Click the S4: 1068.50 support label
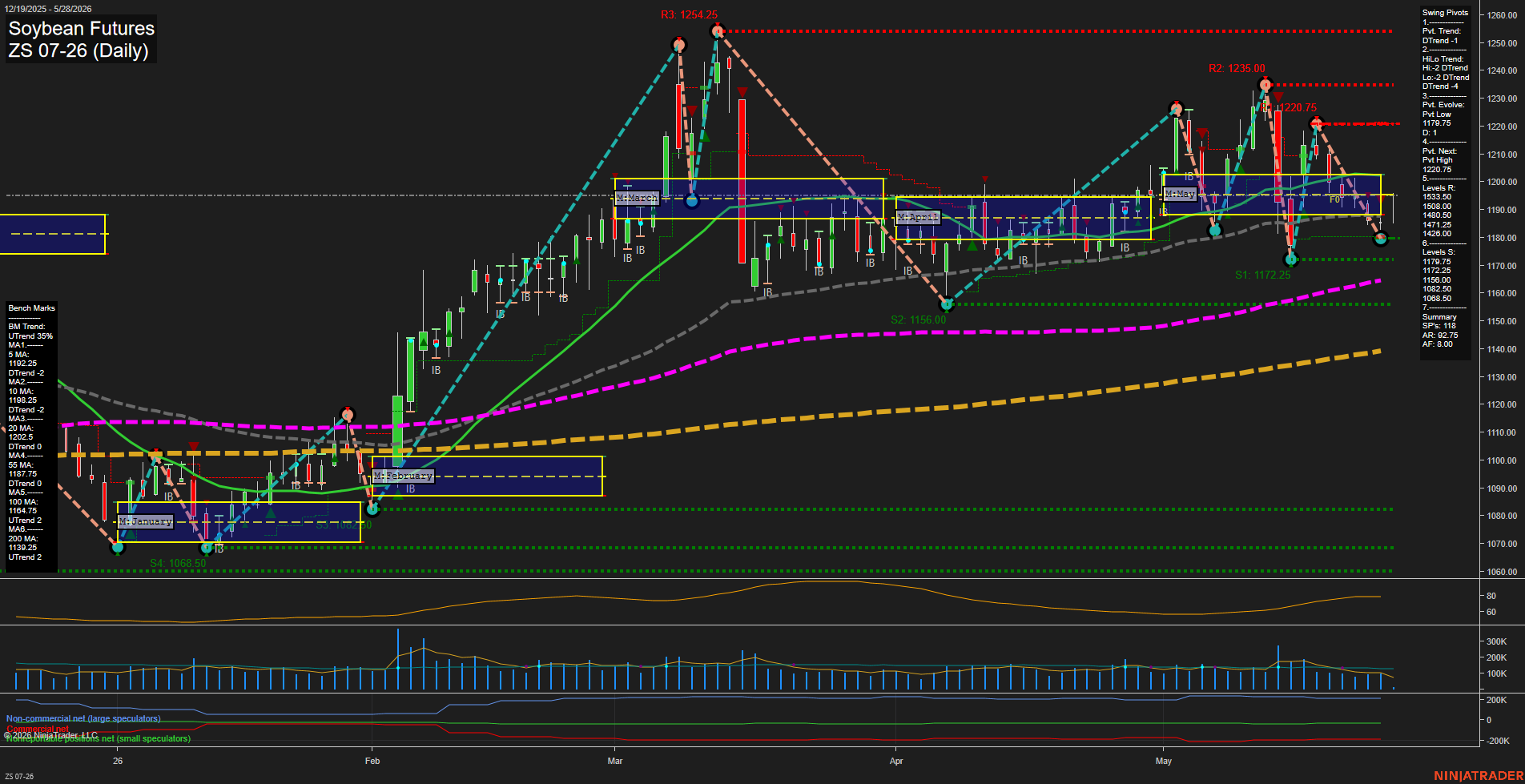Screen dimensions: 1525x784 pos(178,563)
